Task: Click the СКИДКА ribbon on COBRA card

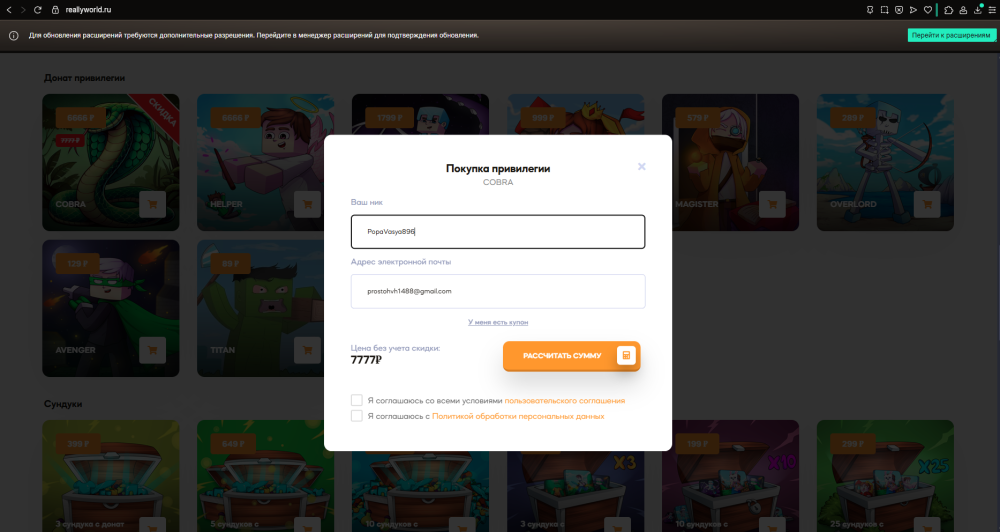Action: pos(163,112)
